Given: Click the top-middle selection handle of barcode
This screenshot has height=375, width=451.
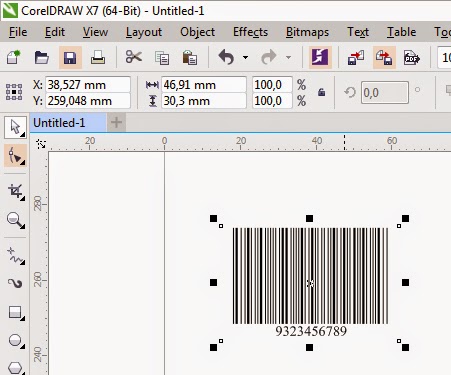Looking at the screenshot, I should (x=309, y=218).
